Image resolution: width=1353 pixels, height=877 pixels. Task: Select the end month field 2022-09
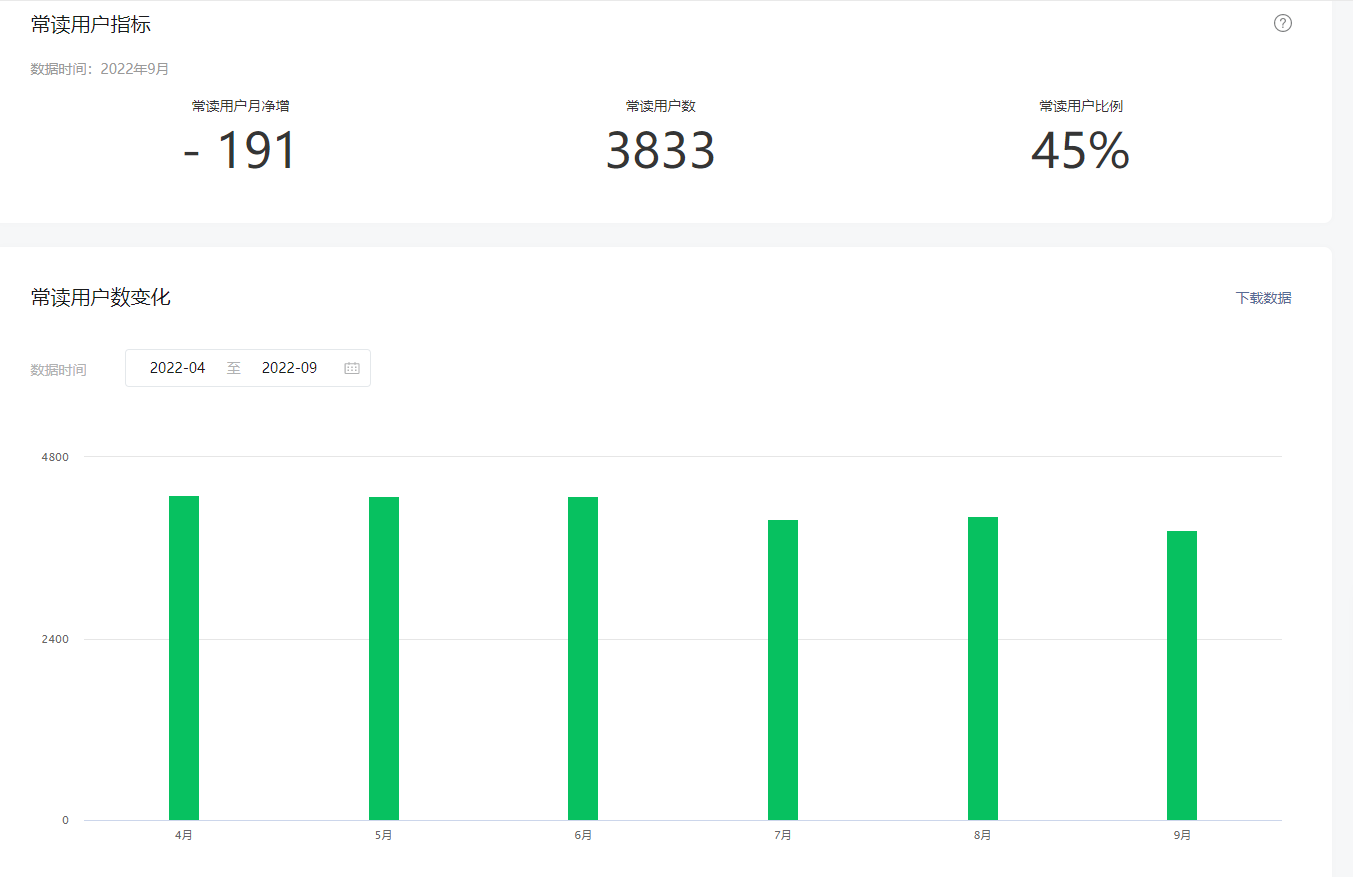click(x=289, y=368)
